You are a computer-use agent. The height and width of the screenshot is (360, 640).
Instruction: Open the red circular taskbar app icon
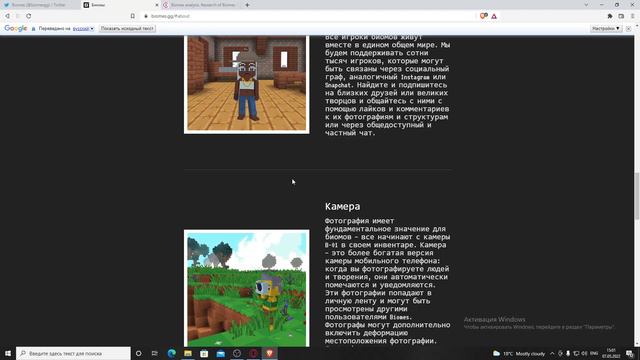click(253, 353)
